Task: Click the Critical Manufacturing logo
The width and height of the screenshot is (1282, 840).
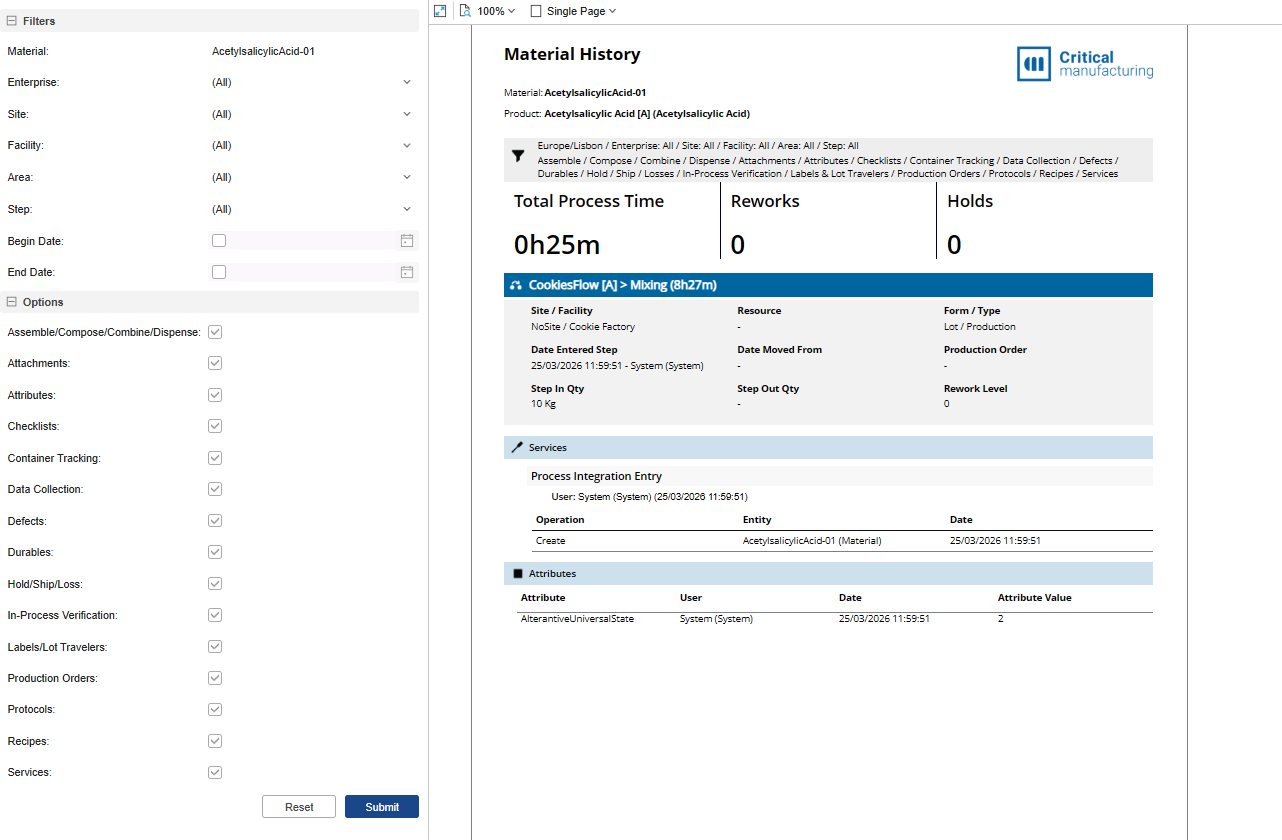Action: tap(1084, 63)
